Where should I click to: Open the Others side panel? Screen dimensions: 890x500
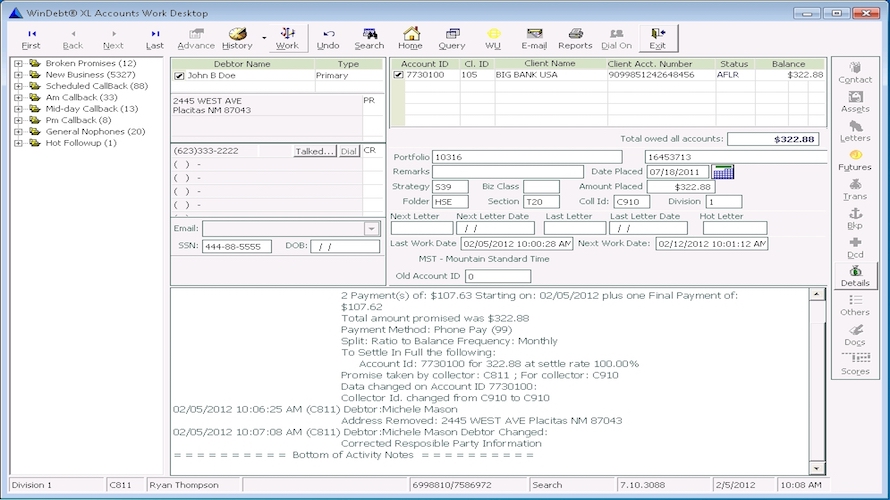coord(855,305)
